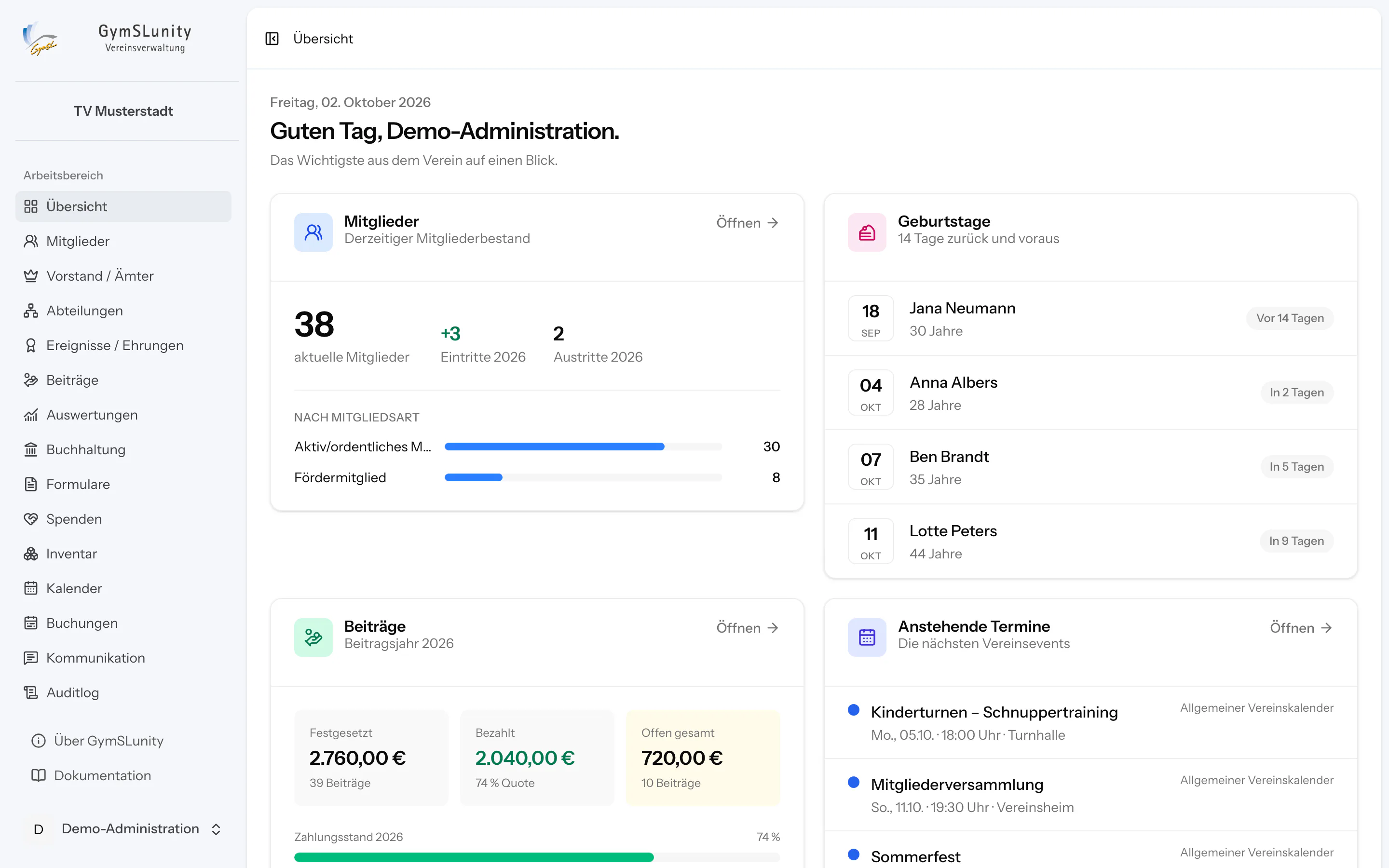Screen dimensions: 1389x868
Task: Go to Mitglieder in the sidebar
Action: click(x=123, y=241)
